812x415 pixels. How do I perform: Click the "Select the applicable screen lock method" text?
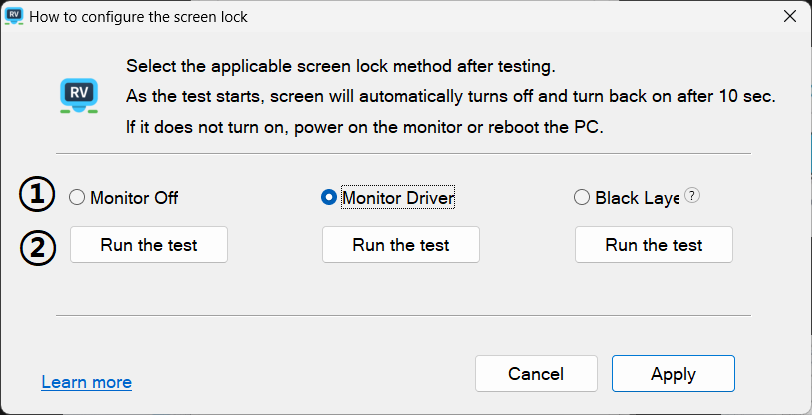click(340, 67)
